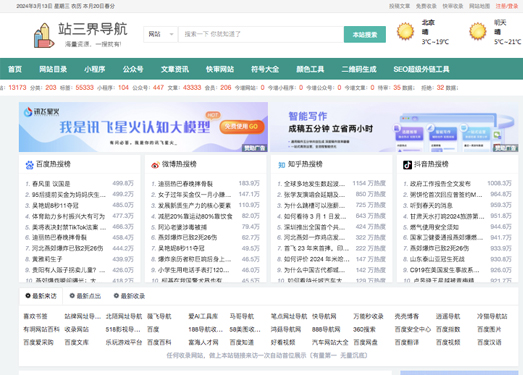
Task: Click the Beijing weather sun icon
Action: [405, 31]
